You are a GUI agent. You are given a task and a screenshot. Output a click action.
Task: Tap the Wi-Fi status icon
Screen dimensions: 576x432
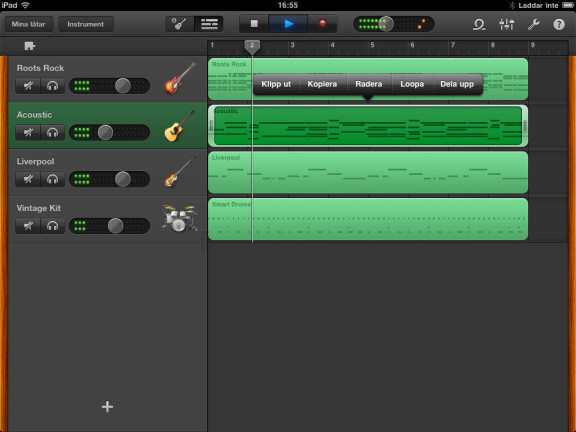tap(25, 5)
